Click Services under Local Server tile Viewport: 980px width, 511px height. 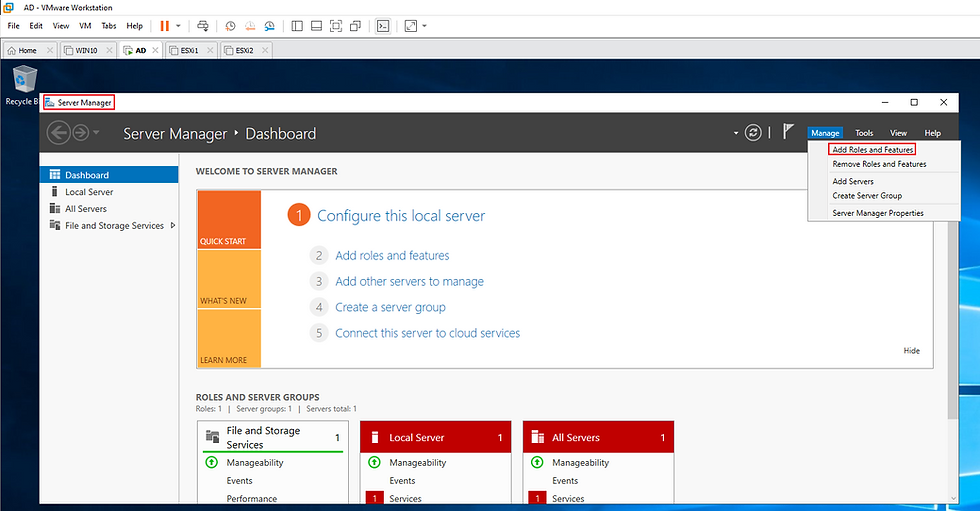coord(405,499)
